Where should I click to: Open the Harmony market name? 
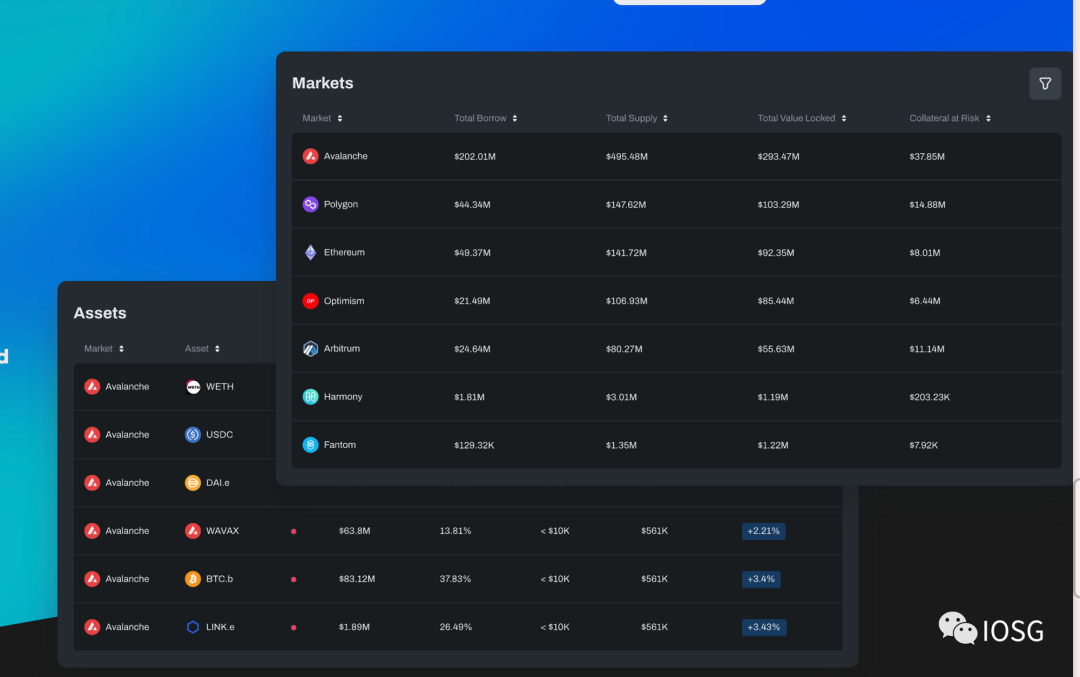coord(343,397)
